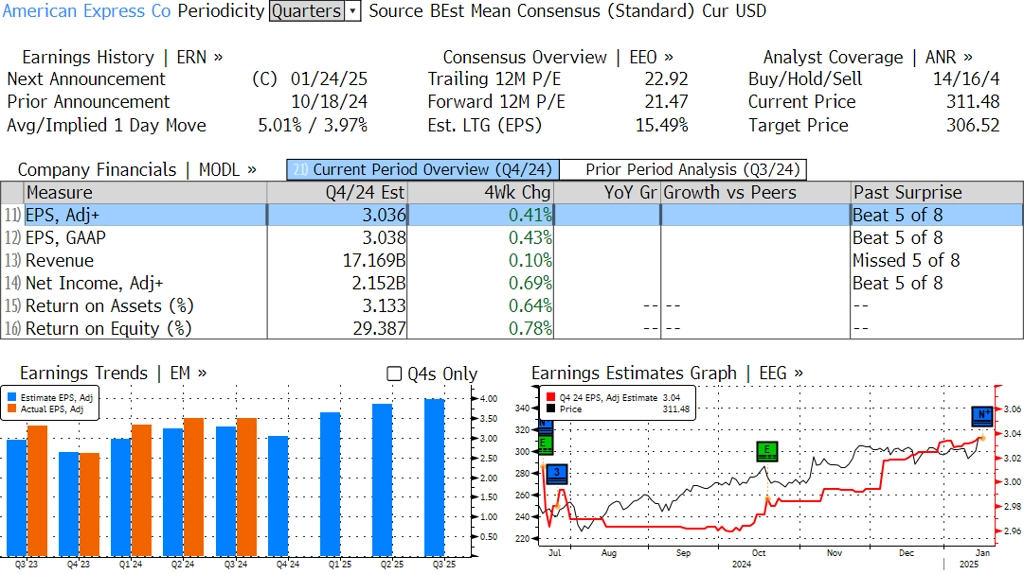The height and width of the screenshot is (574, 1024).
Task: Select the EPS, Adj+ row
Action: click(512, 215)
